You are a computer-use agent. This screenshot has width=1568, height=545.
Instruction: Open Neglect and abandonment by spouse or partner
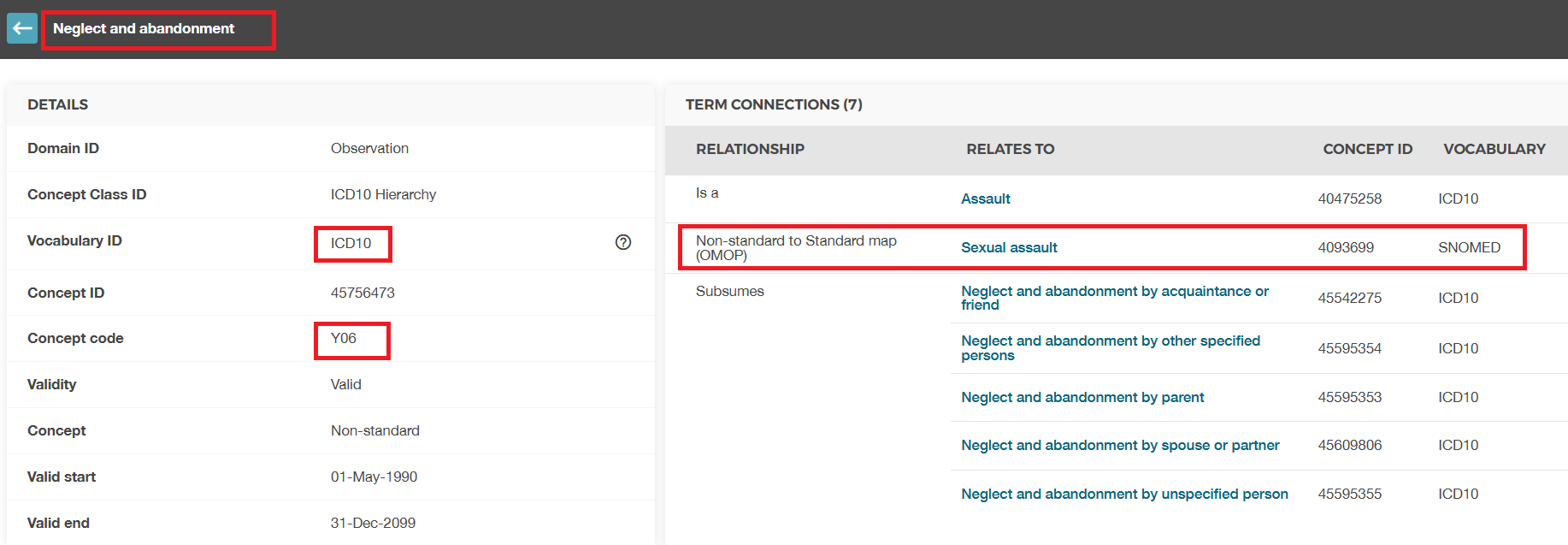[x=1120, y=445]
